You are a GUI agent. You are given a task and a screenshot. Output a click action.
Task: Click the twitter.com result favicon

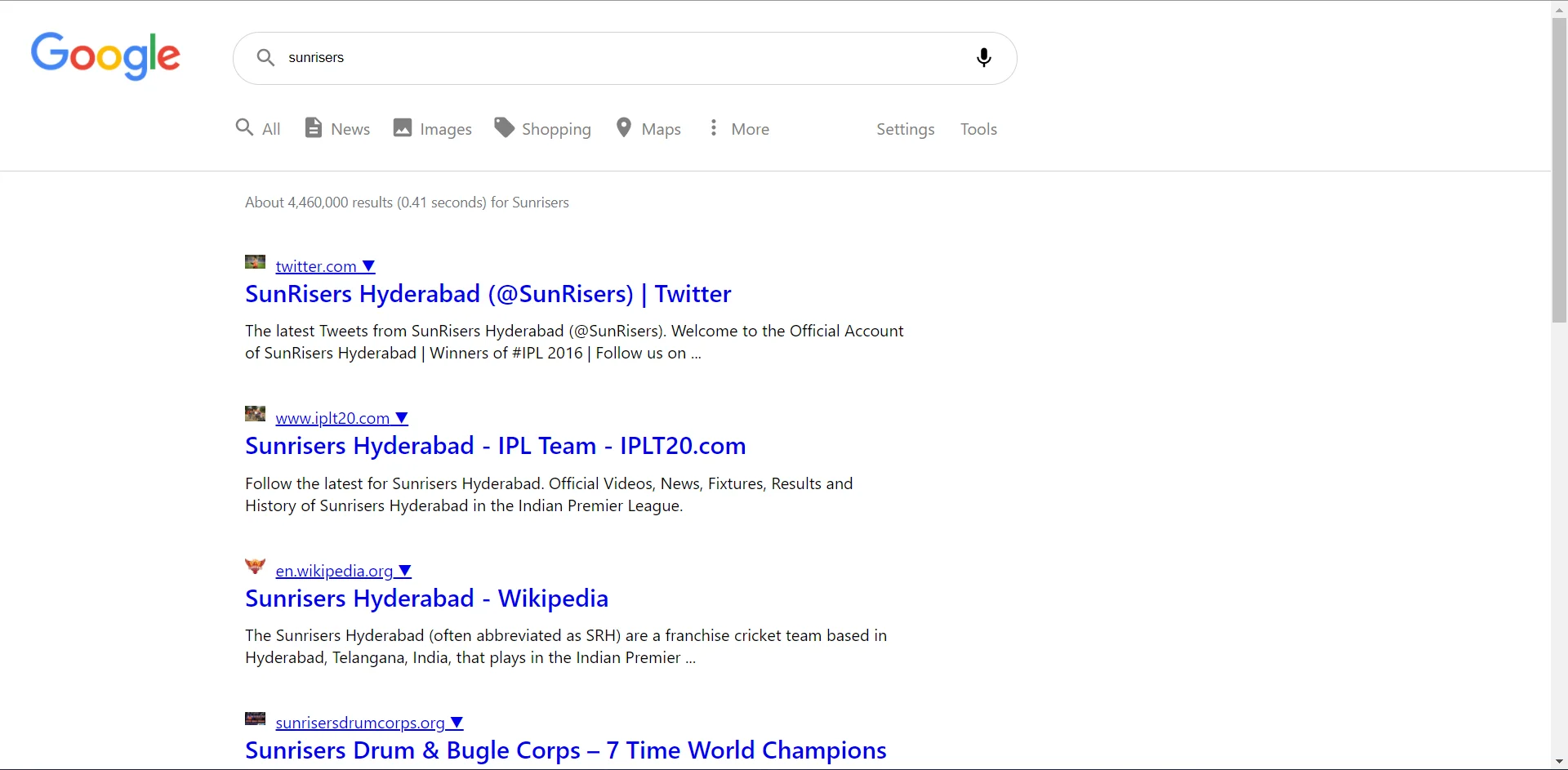coord(255,262)
